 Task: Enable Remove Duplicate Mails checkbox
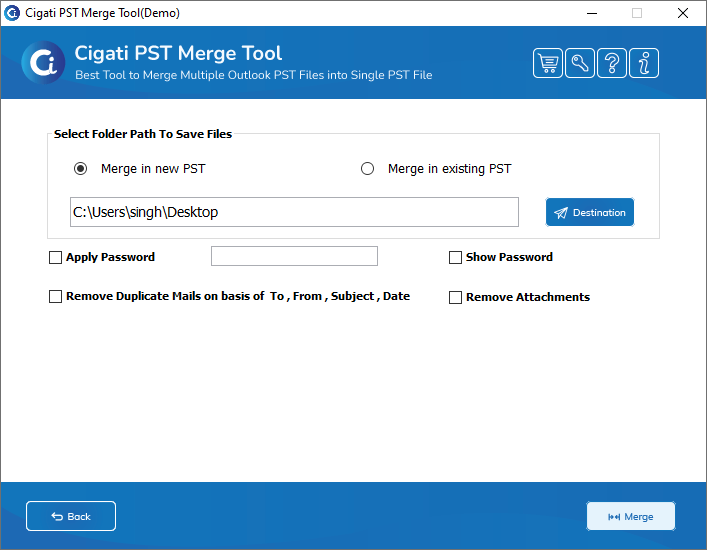tap(55, 297)
